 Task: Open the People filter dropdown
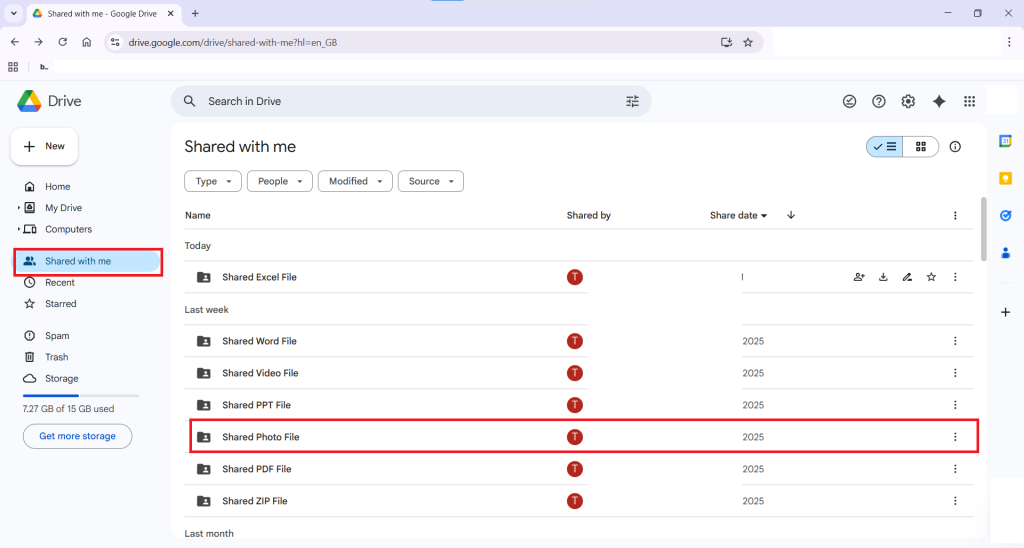tap(279, 181)
